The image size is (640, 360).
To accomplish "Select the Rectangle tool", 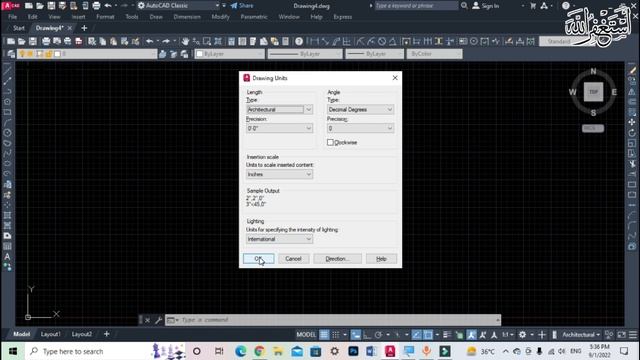I will [x=7, y=112].
